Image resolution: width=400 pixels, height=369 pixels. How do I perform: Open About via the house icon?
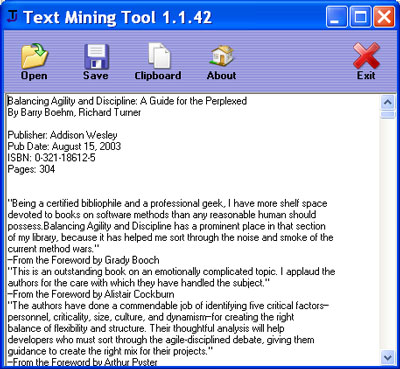222,56
